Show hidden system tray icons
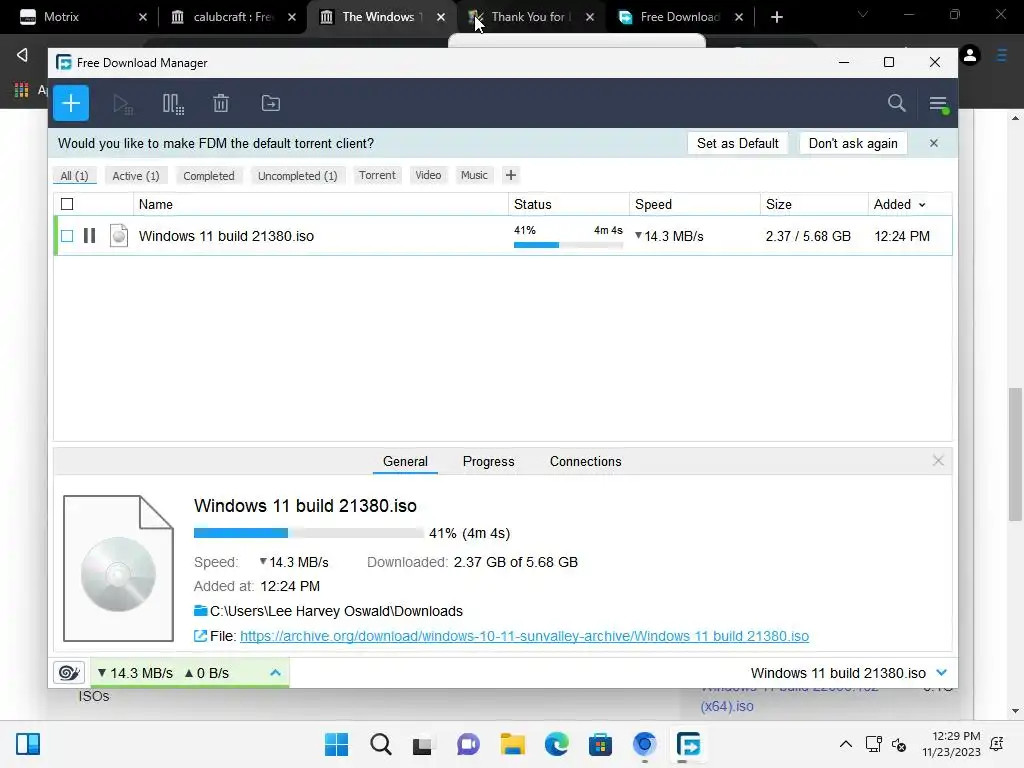The width and height of the screenshot is (1024, 768). pyautogui.click(x=846, y=744)
